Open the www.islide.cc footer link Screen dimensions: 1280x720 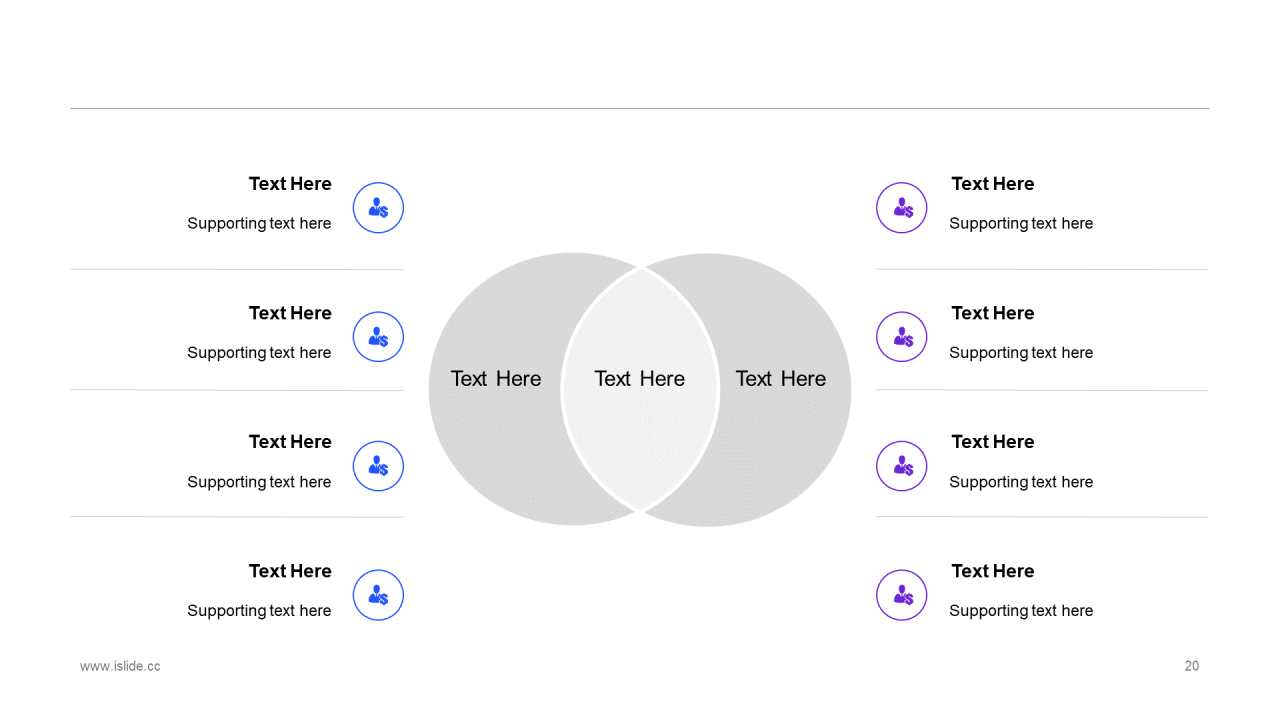click(120, 666)
